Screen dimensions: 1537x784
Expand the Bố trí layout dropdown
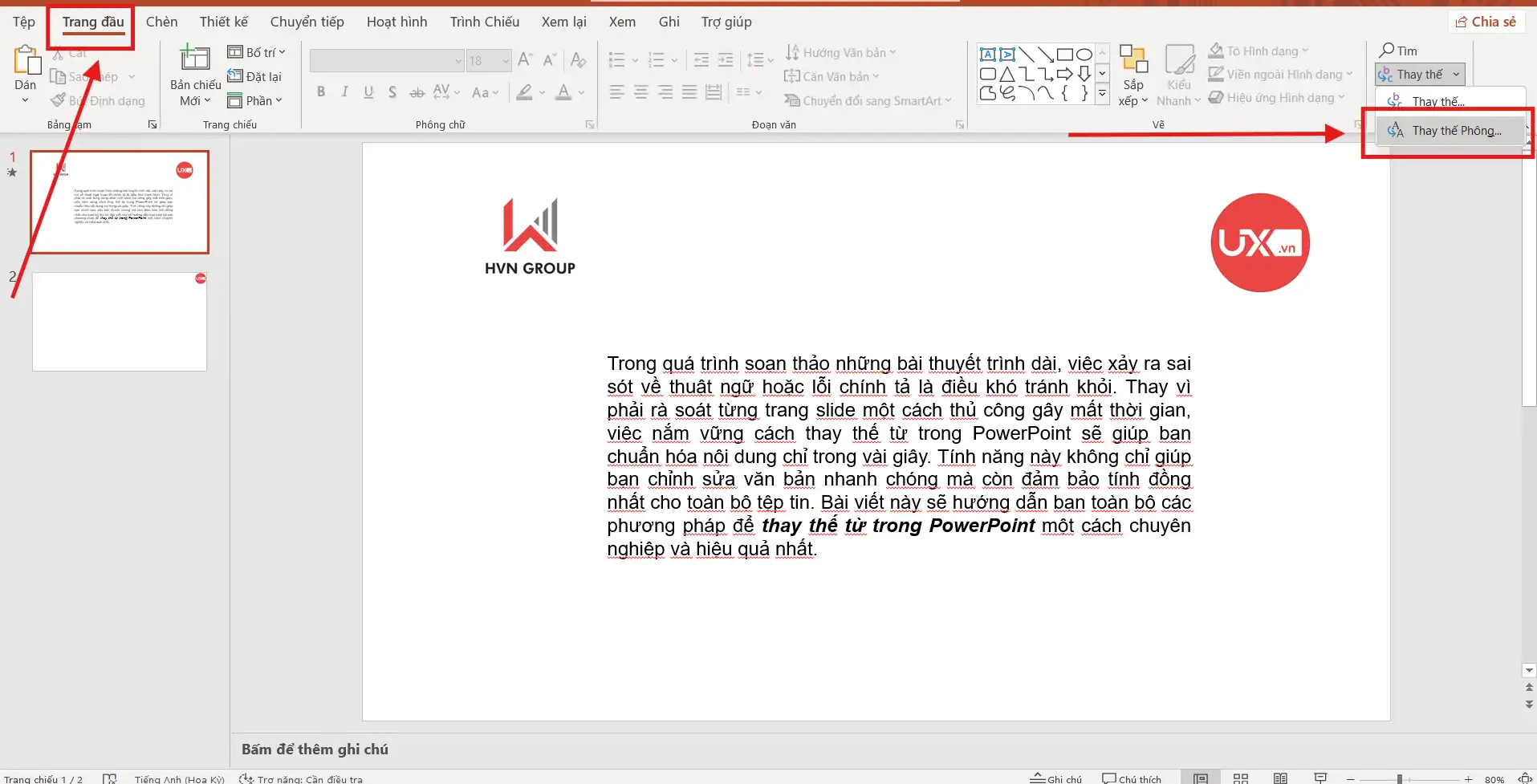(x=257, y=52)
